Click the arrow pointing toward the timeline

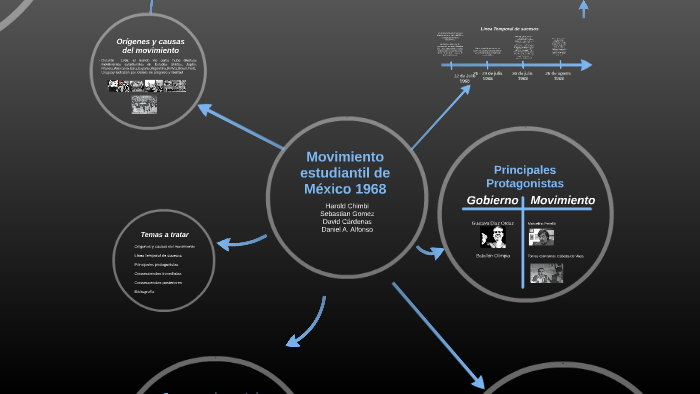tap(441, 117)
